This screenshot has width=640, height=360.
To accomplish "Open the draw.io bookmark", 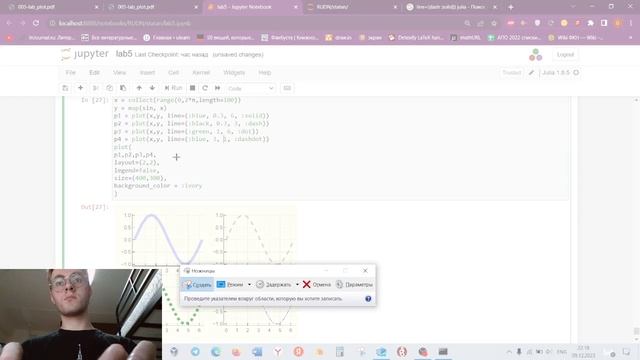I will click(x=339, y=38).
